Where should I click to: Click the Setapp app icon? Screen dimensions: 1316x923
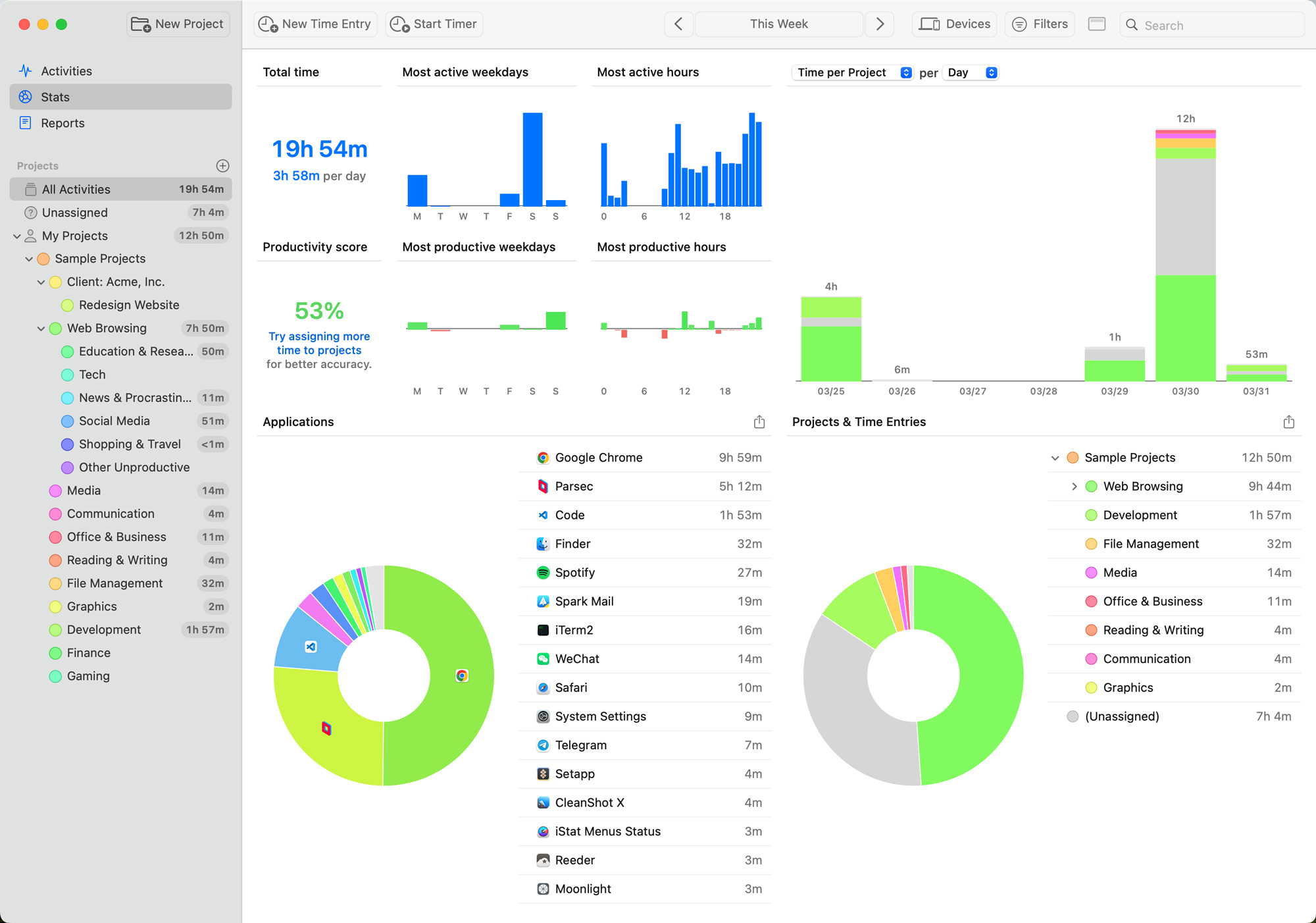coord(543,774)
